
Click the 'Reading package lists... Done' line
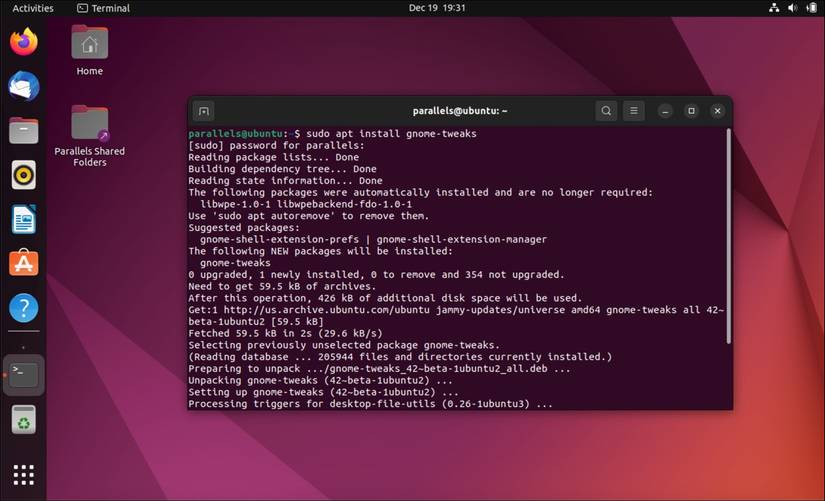[x=274, y=157]
